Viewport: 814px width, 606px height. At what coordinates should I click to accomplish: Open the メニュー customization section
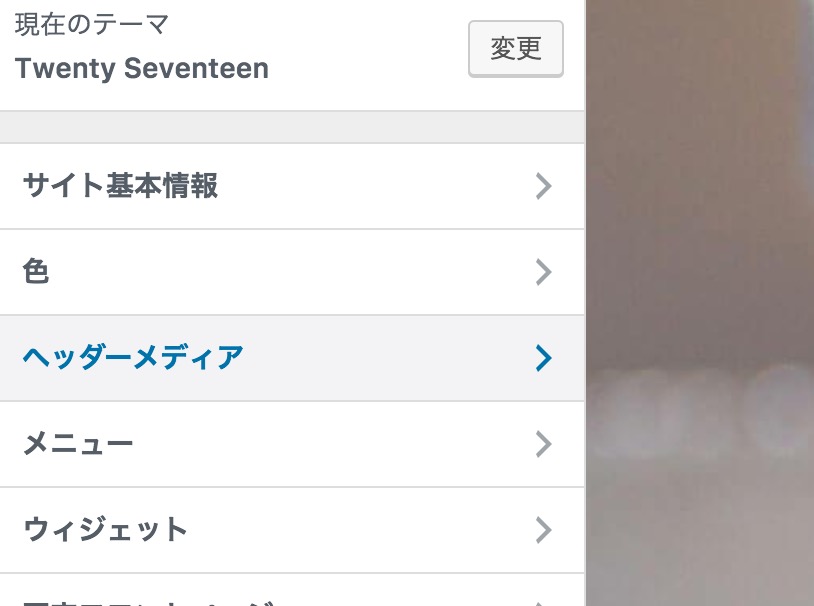pyautogui.click(x=292, y=445)
